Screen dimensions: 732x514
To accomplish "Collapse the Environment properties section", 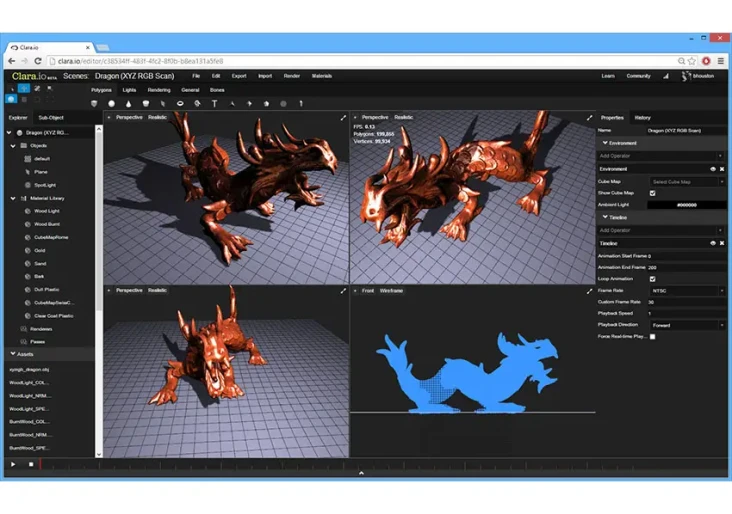I will [x=605, y=143].
